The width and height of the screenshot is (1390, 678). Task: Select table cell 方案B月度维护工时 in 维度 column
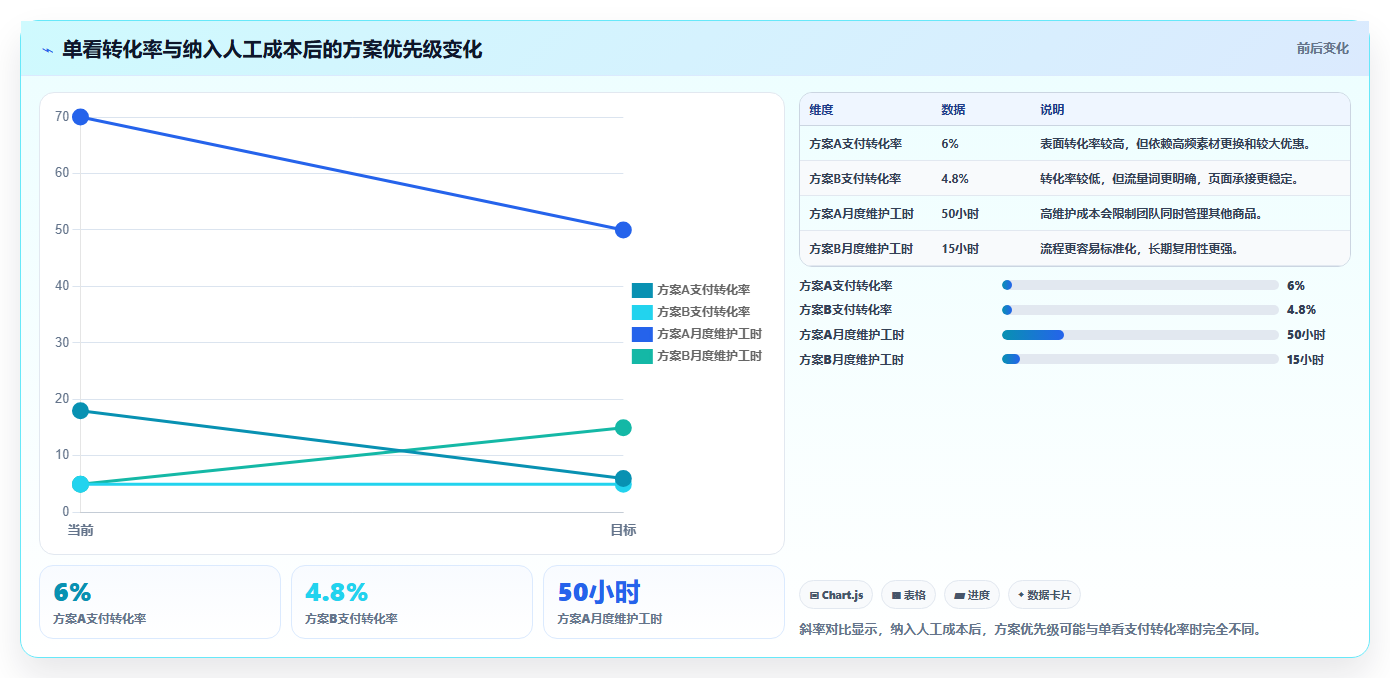[x=861, y=249]
